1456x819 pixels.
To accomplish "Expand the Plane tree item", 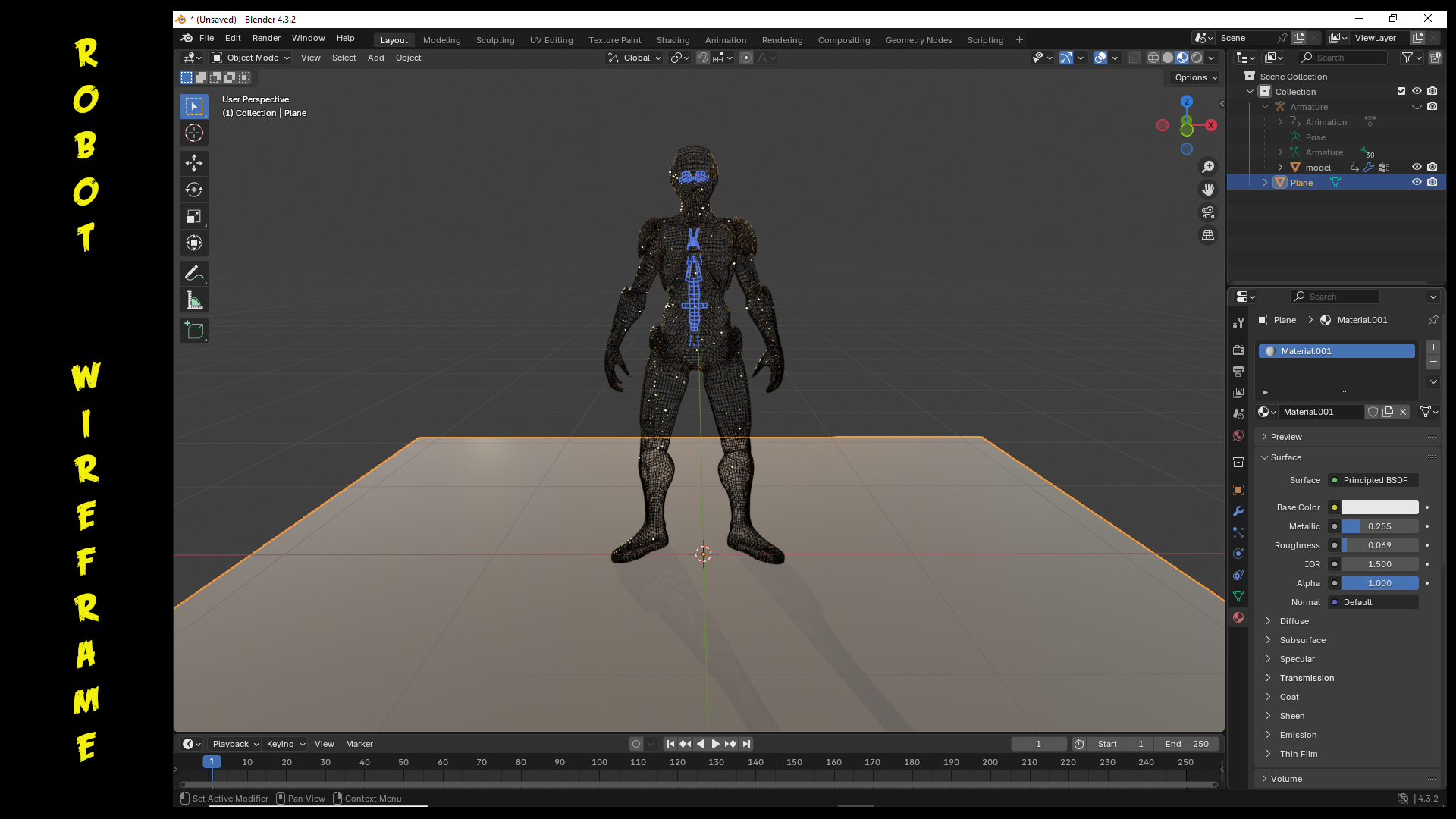I will click(1265, 183).
